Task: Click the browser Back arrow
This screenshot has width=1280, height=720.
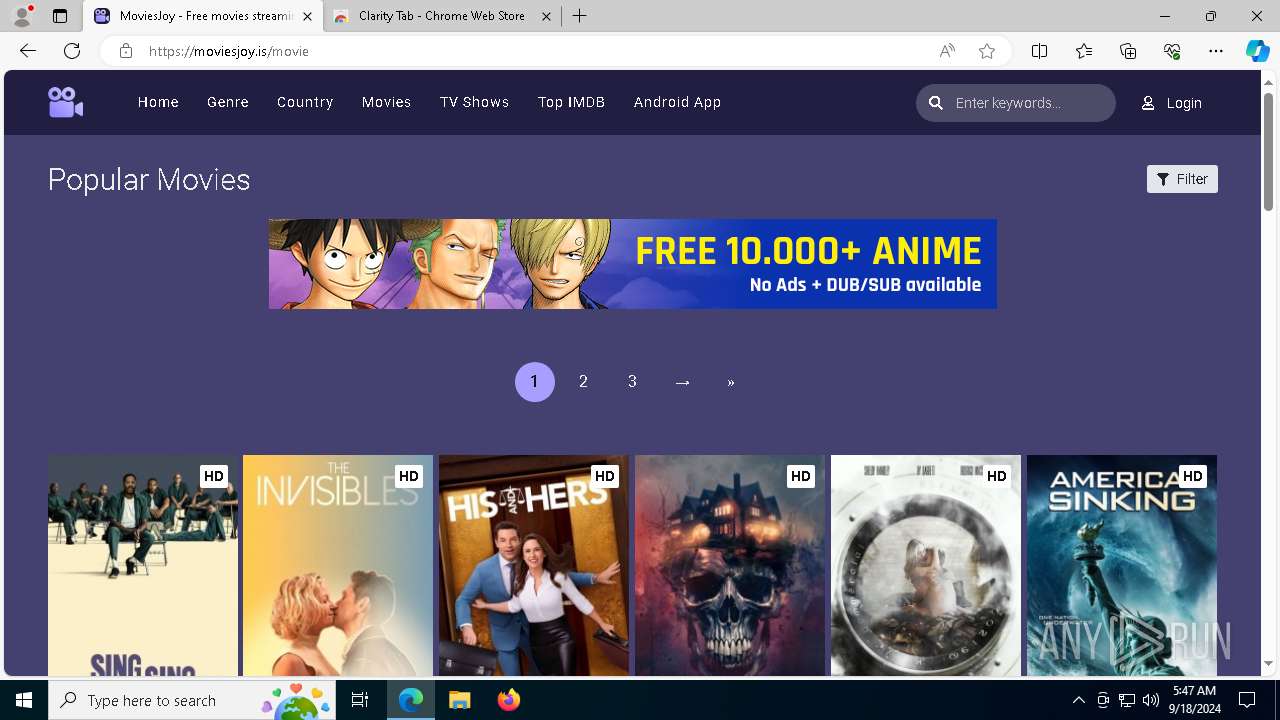Action: click(28, 51)
